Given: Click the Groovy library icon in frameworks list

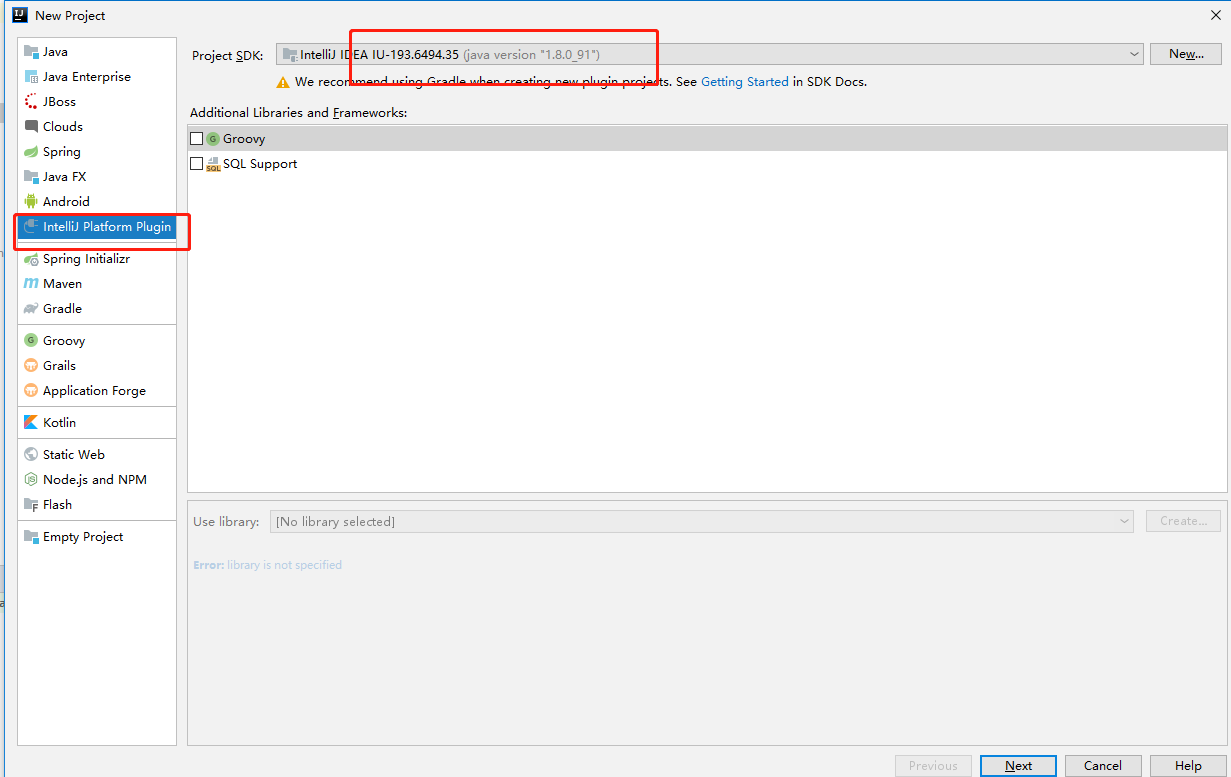Looking at the screenshot, I should pos(212,139).
